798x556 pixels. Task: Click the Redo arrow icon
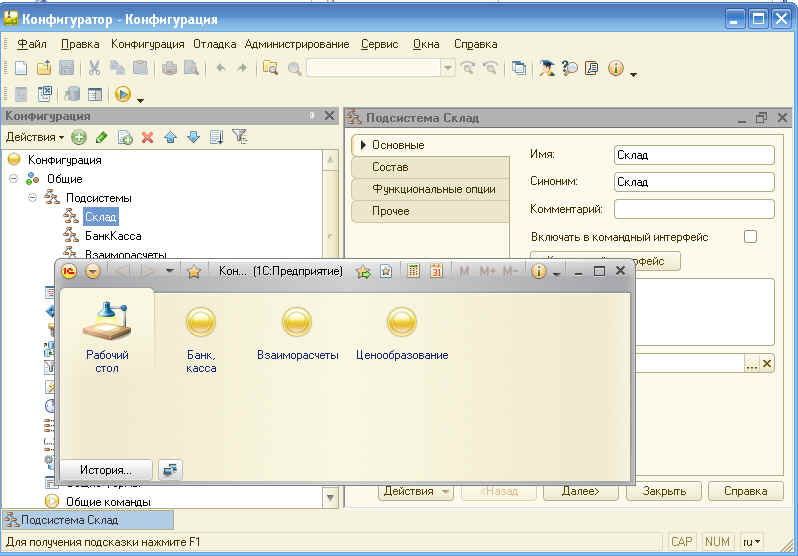coord(242,68)
